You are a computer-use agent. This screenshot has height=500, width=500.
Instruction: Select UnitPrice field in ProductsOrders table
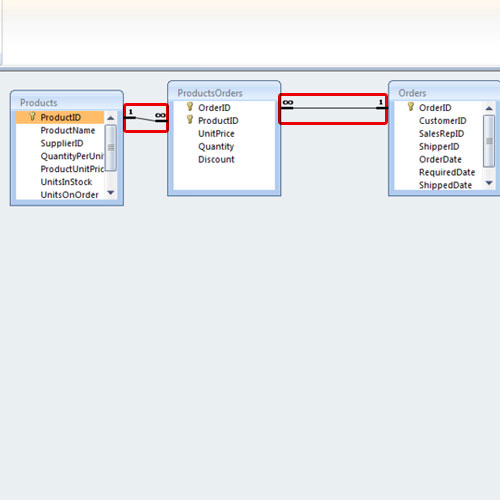216,134
